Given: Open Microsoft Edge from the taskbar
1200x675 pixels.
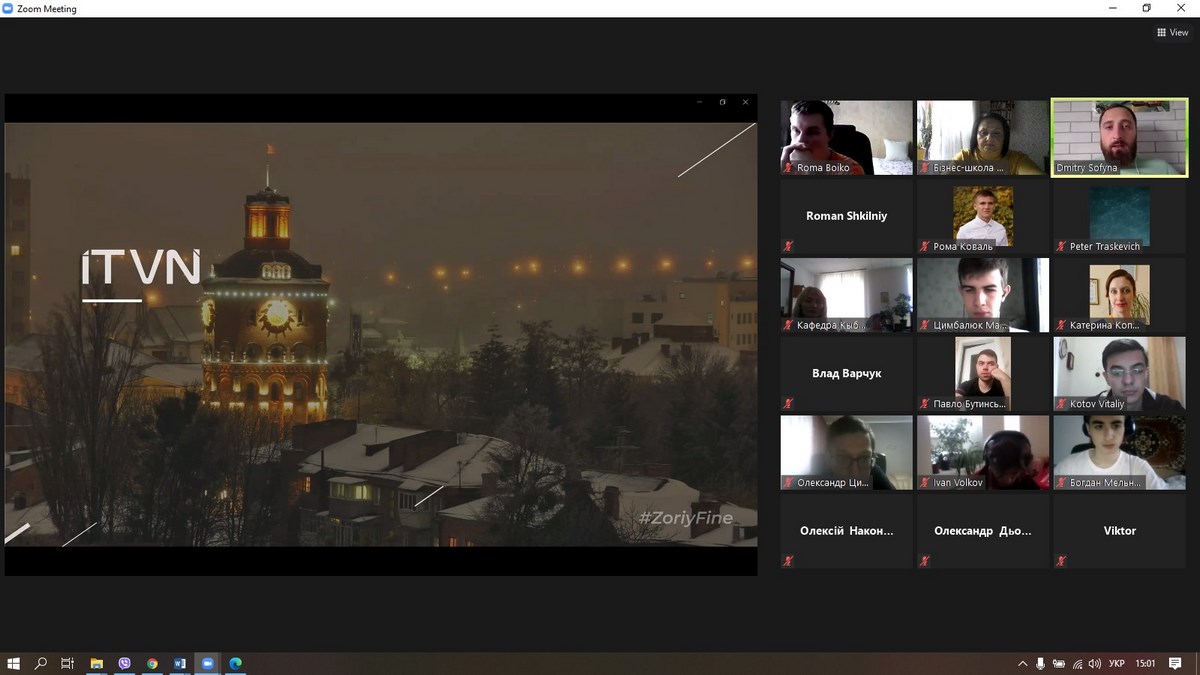Looking at the screenshot, I should [x=236, y=663].
